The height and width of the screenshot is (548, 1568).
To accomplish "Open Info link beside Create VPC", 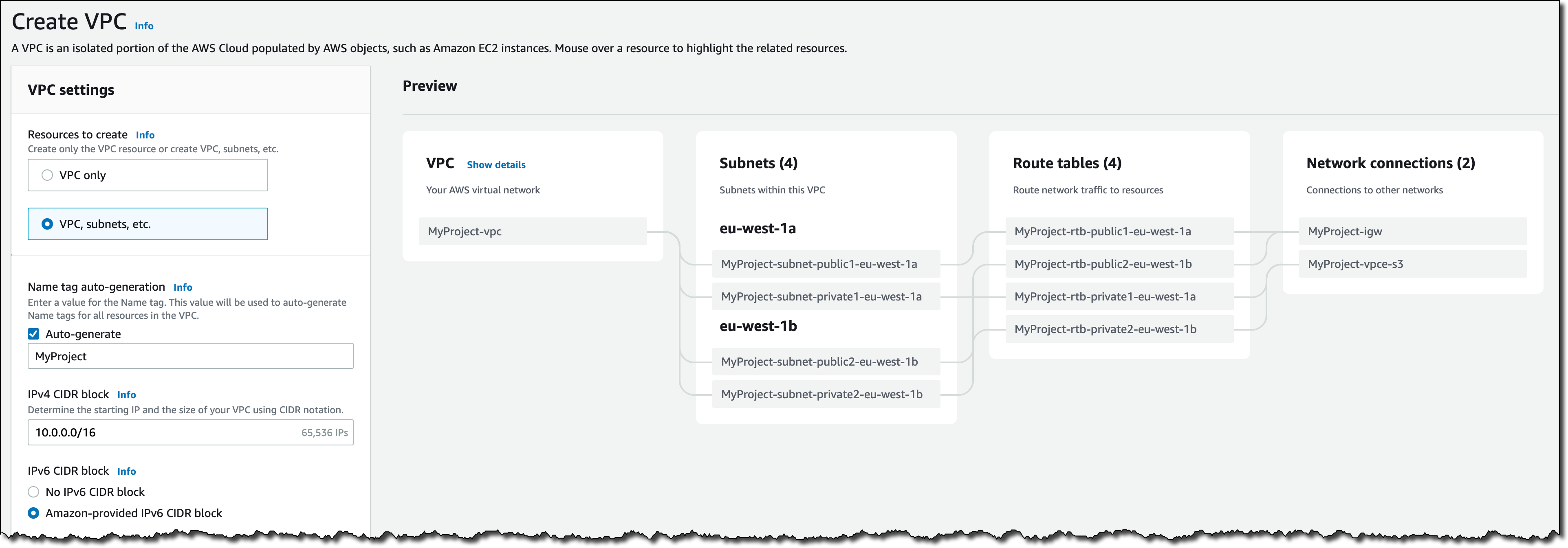I will pos(144,26).
